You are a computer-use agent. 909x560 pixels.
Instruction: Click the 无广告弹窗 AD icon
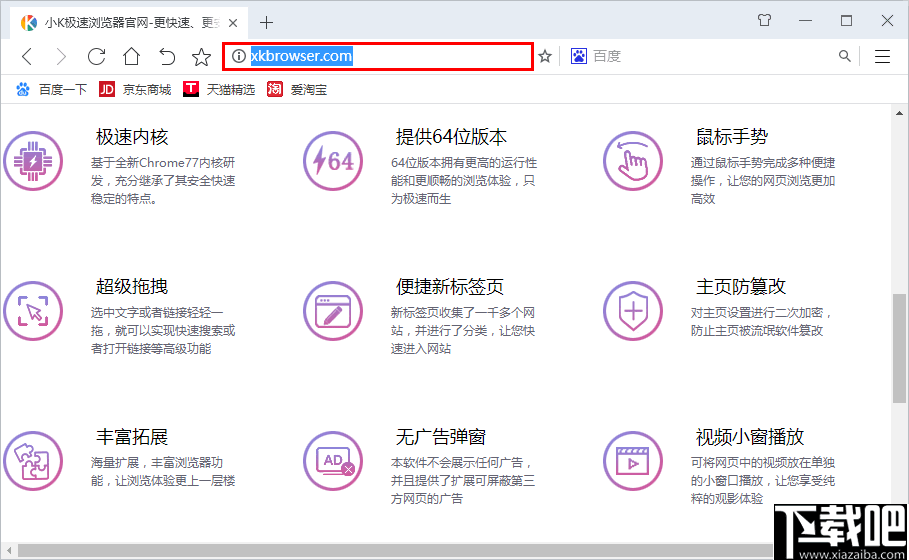point(333,461)
